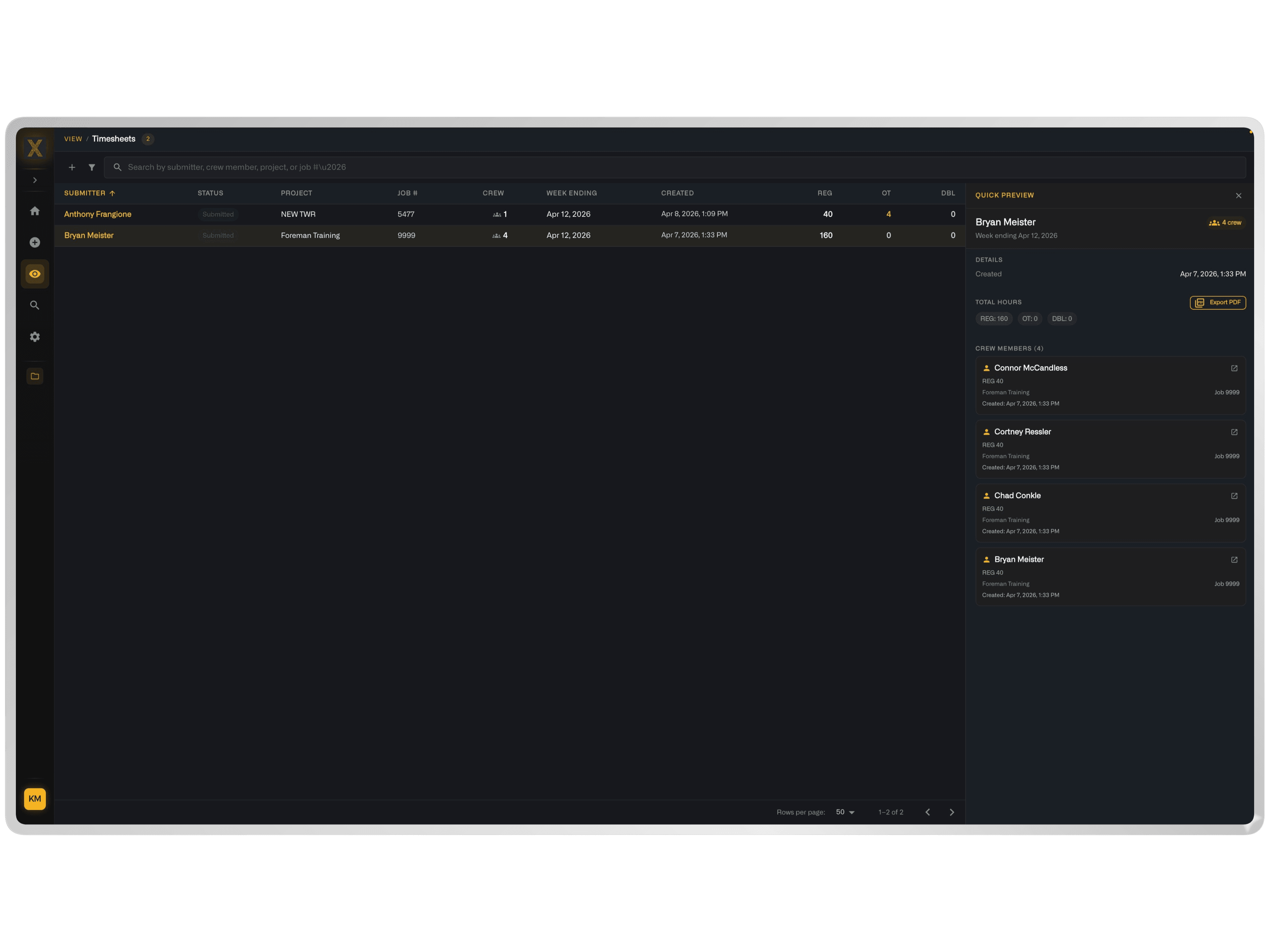Click Chad Conkle person icon

[986, 496]
